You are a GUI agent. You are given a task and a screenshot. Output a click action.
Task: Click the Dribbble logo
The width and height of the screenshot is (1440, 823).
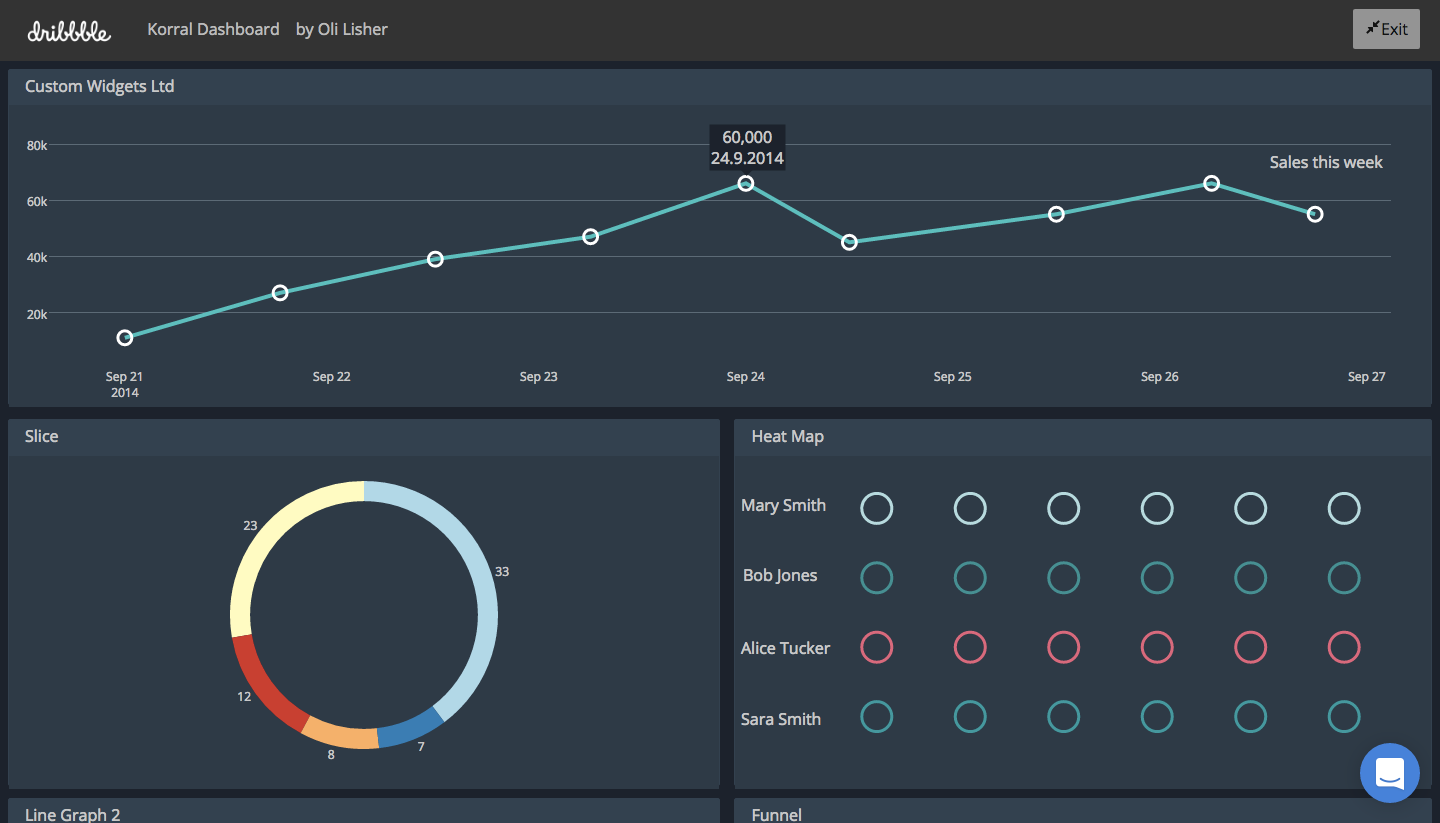click(x=69, y=30)
